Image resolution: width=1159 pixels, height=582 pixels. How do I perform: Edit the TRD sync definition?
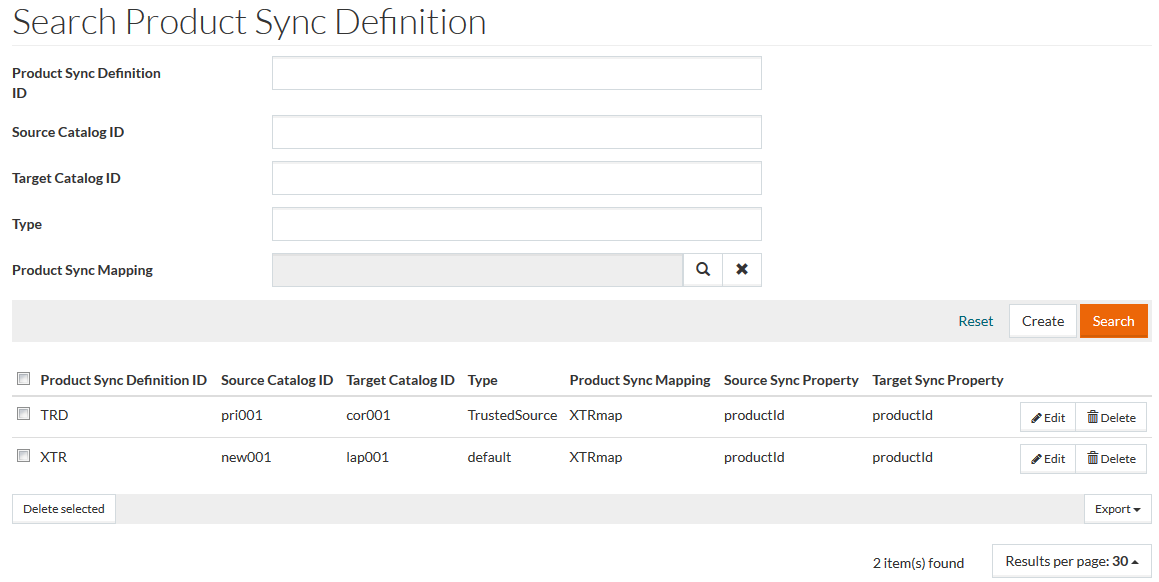(x=1048, y=417)
